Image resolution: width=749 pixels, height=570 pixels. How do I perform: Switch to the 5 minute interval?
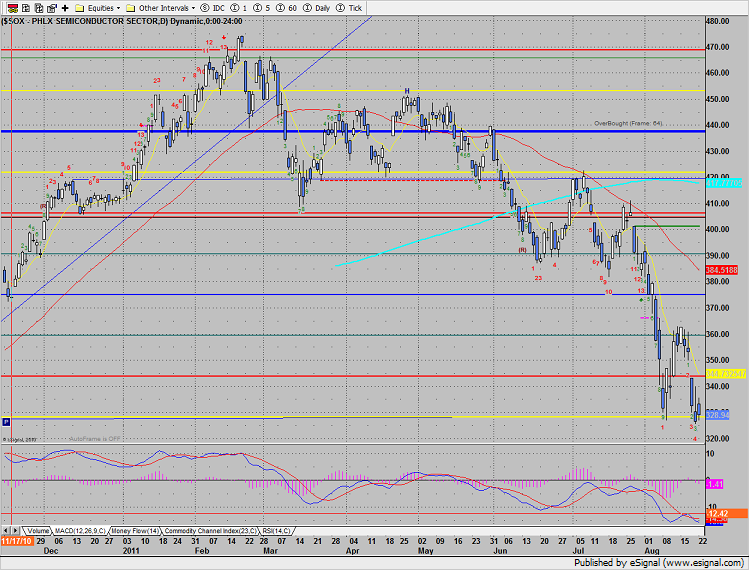point(262,8)
